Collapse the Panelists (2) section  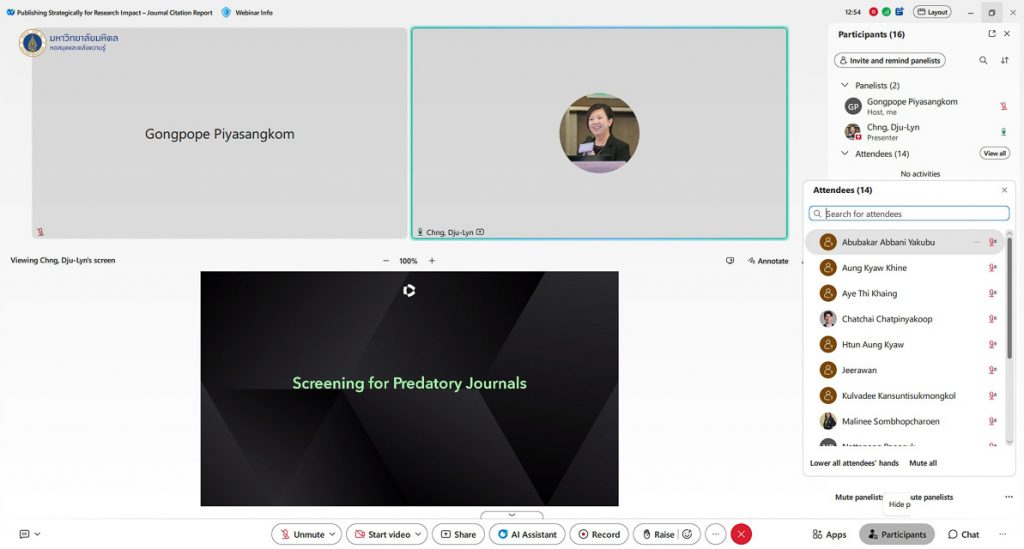click(x=845, y=86)
